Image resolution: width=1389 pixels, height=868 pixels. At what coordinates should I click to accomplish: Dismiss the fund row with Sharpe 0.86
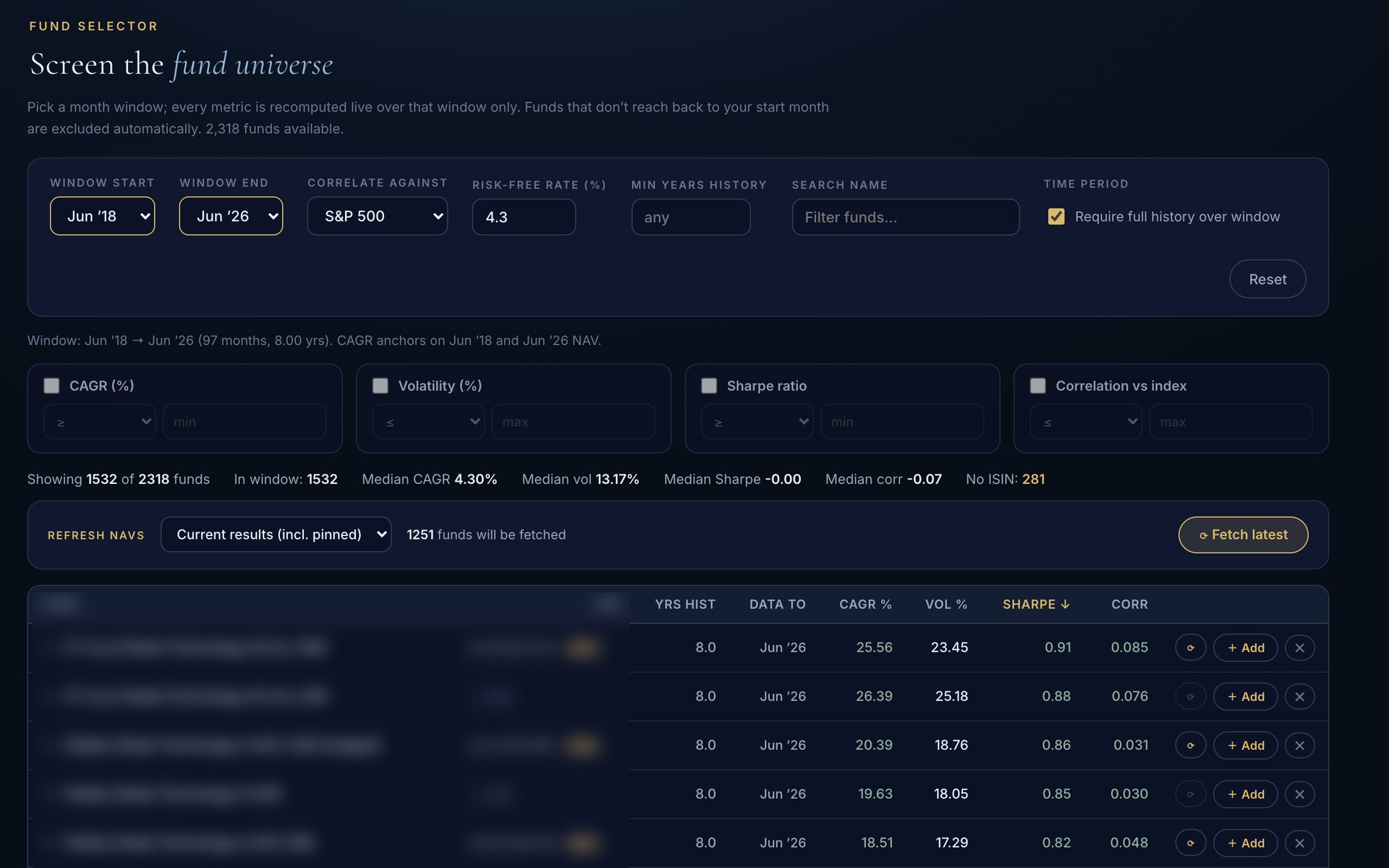(x=1299, y=745)
